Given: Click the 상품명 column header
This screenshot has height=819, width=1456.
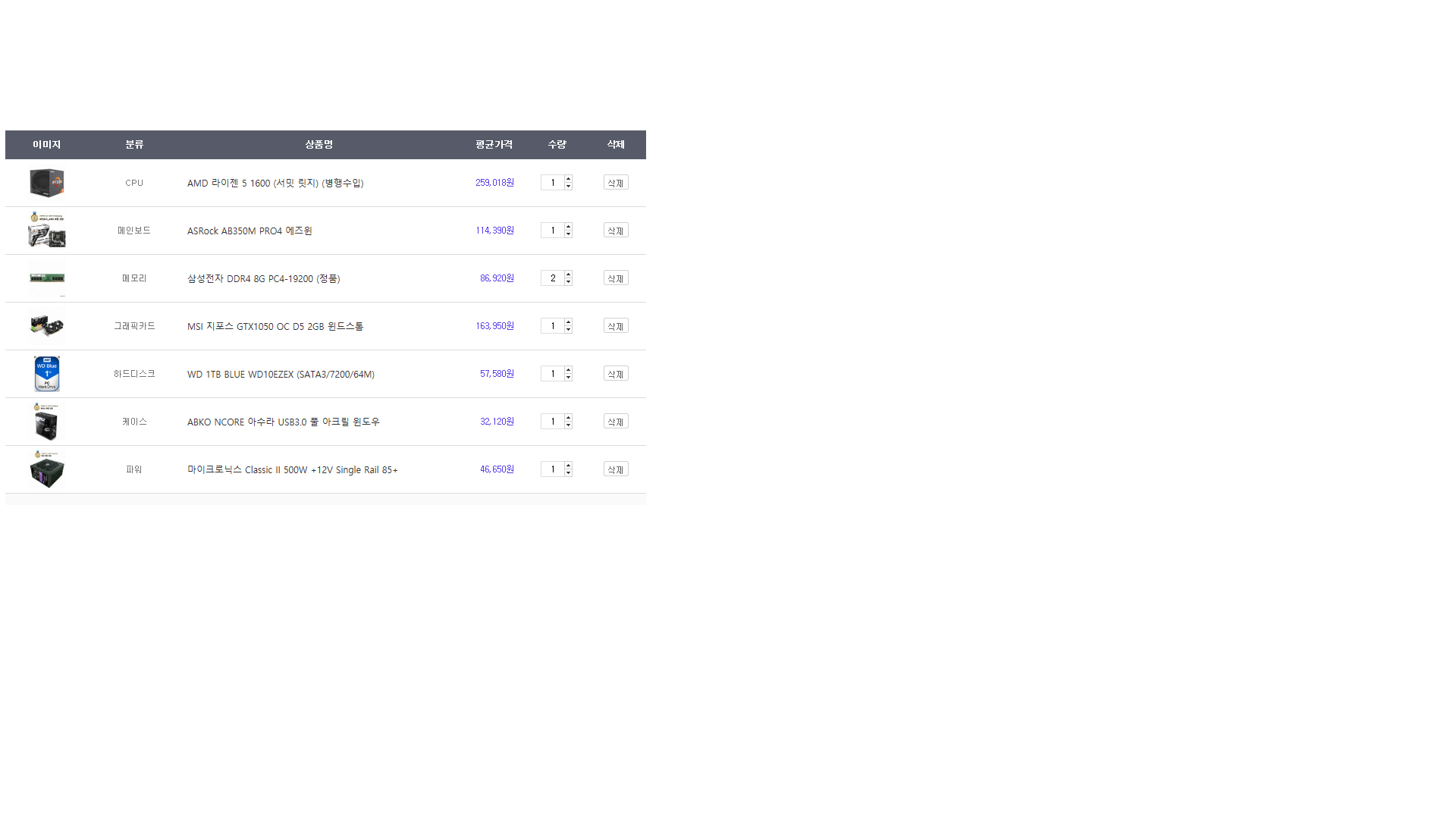Looking at the screenshot, I should (319, 145).
